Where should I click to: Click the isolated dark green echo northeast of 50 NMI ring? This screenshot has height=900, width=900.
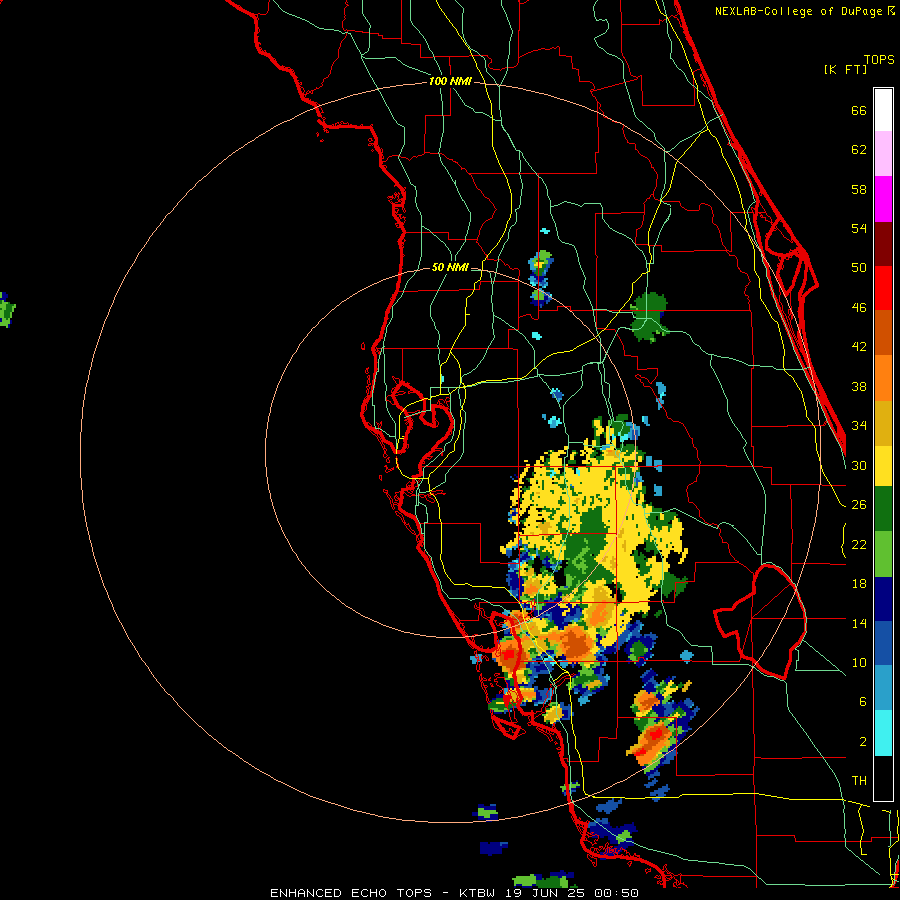click(649, 317)
